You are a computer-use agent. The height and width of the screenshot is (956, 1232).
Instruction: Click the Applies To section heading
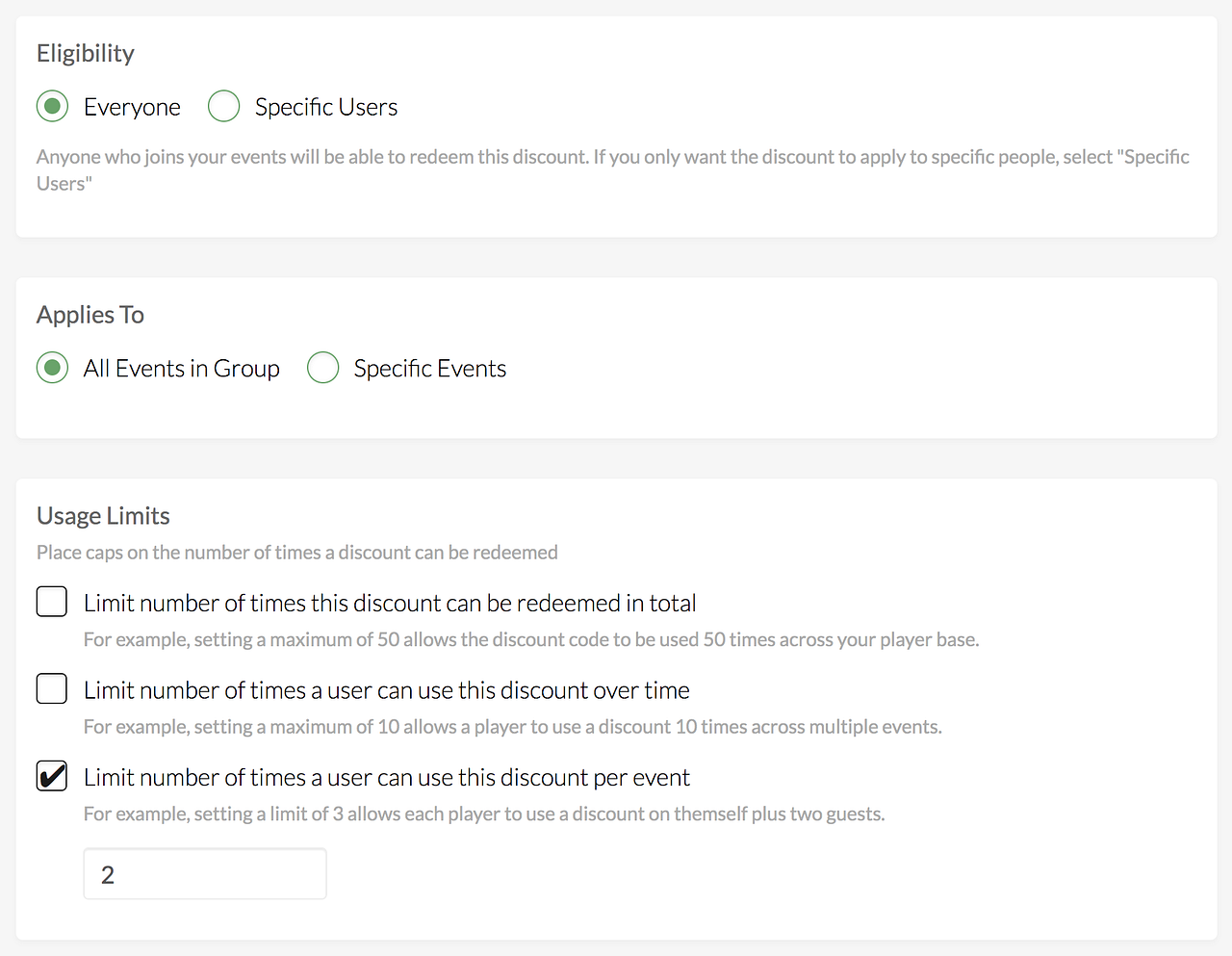click(x=90, y=315)
